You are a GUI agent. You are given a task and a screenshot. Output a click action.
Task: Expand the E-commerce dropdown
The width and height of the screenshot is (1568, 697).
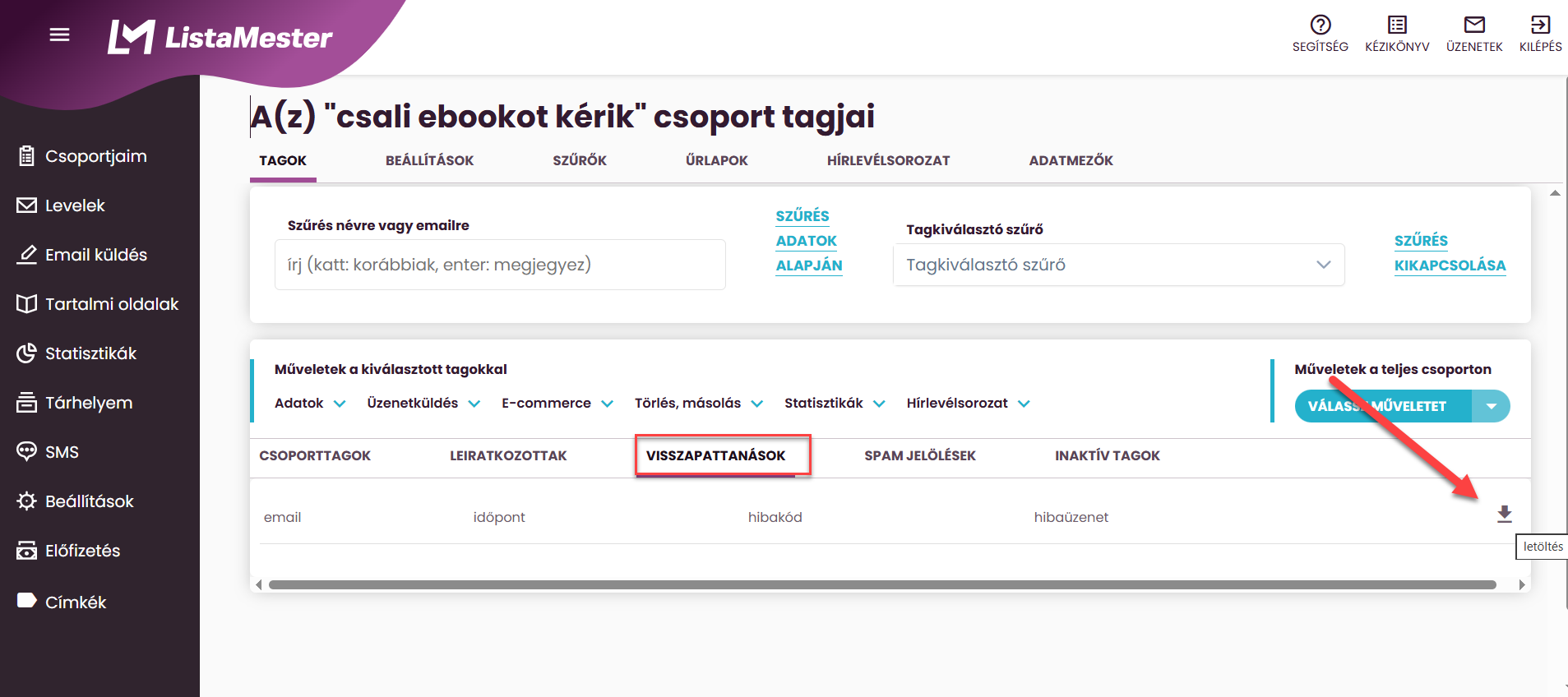[x=557, y=403]
